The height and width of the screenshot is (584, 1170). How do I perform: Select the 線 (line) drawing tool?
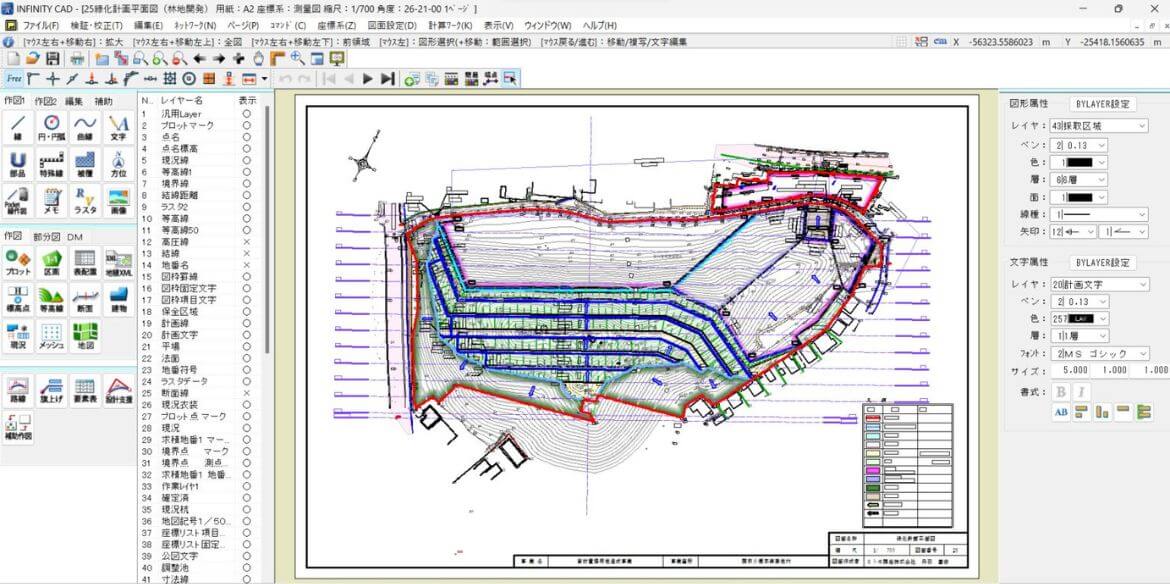pos(18,126)
